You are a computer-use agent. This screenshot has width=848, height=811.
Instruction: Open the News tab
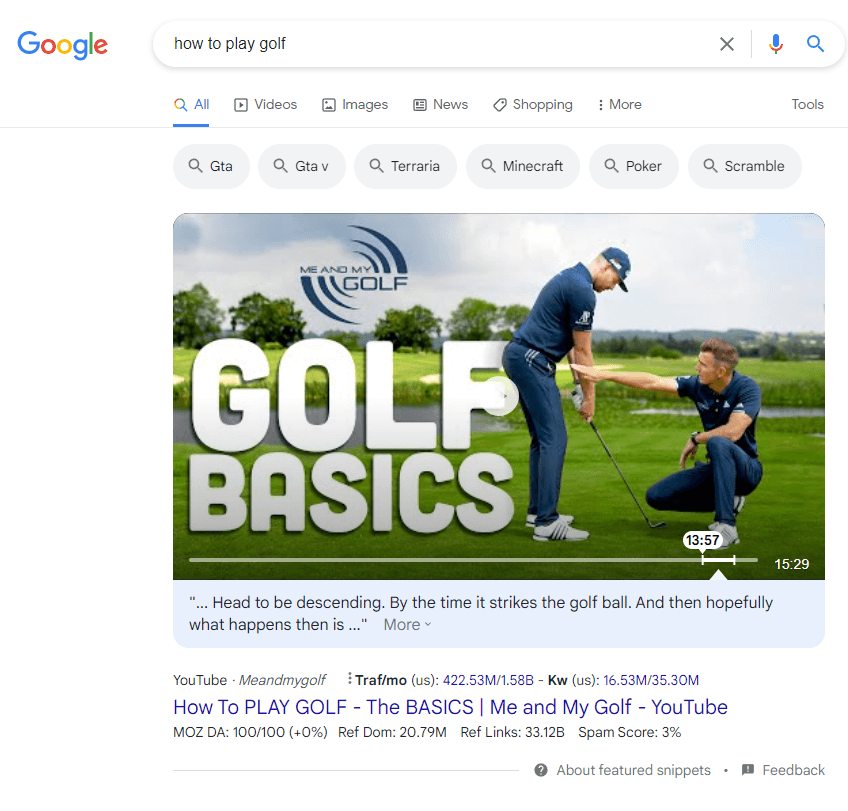pos(440,105)
